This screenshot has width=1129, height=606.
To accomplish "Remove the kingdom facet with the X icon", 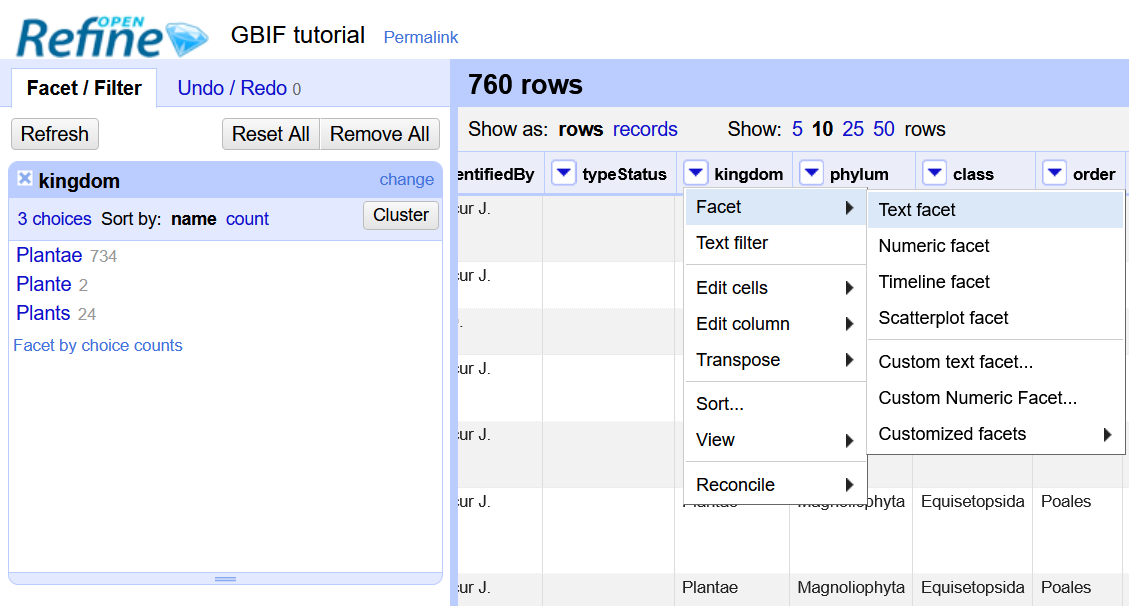I will click(24, 178).
